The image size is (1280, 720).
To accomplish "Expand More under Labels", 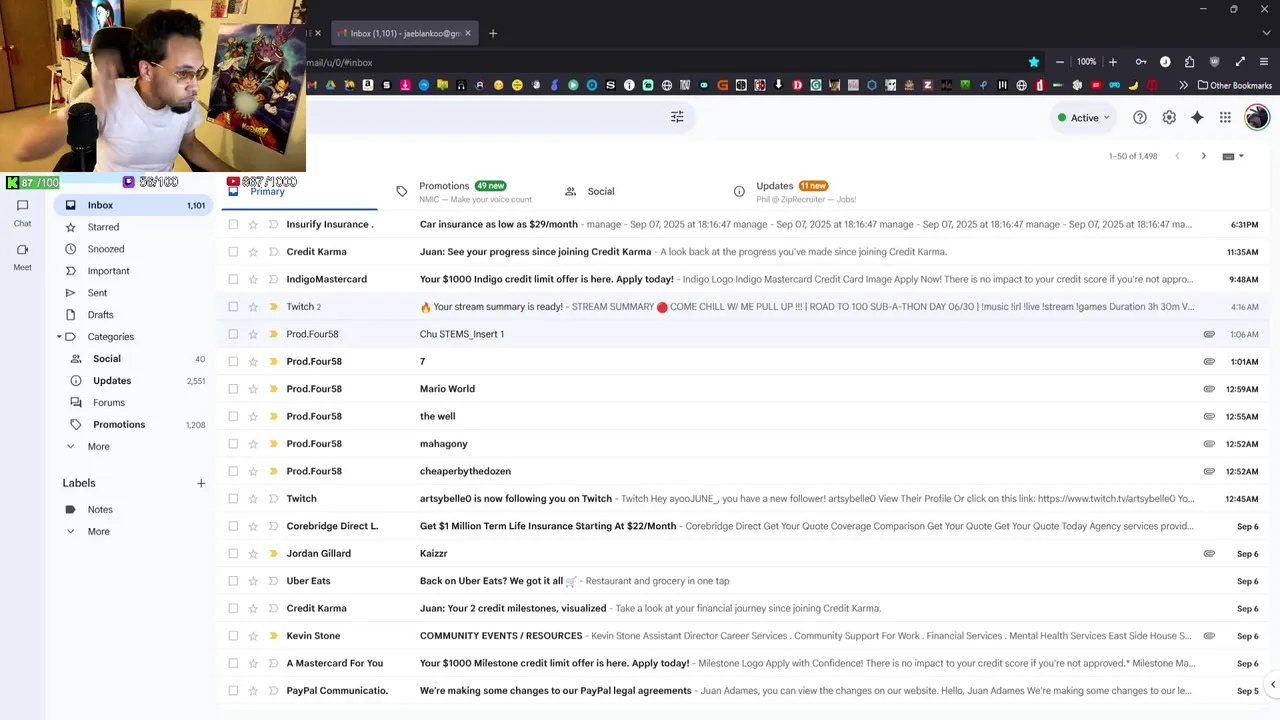I will pyautogui.click(x=98, y=532).
